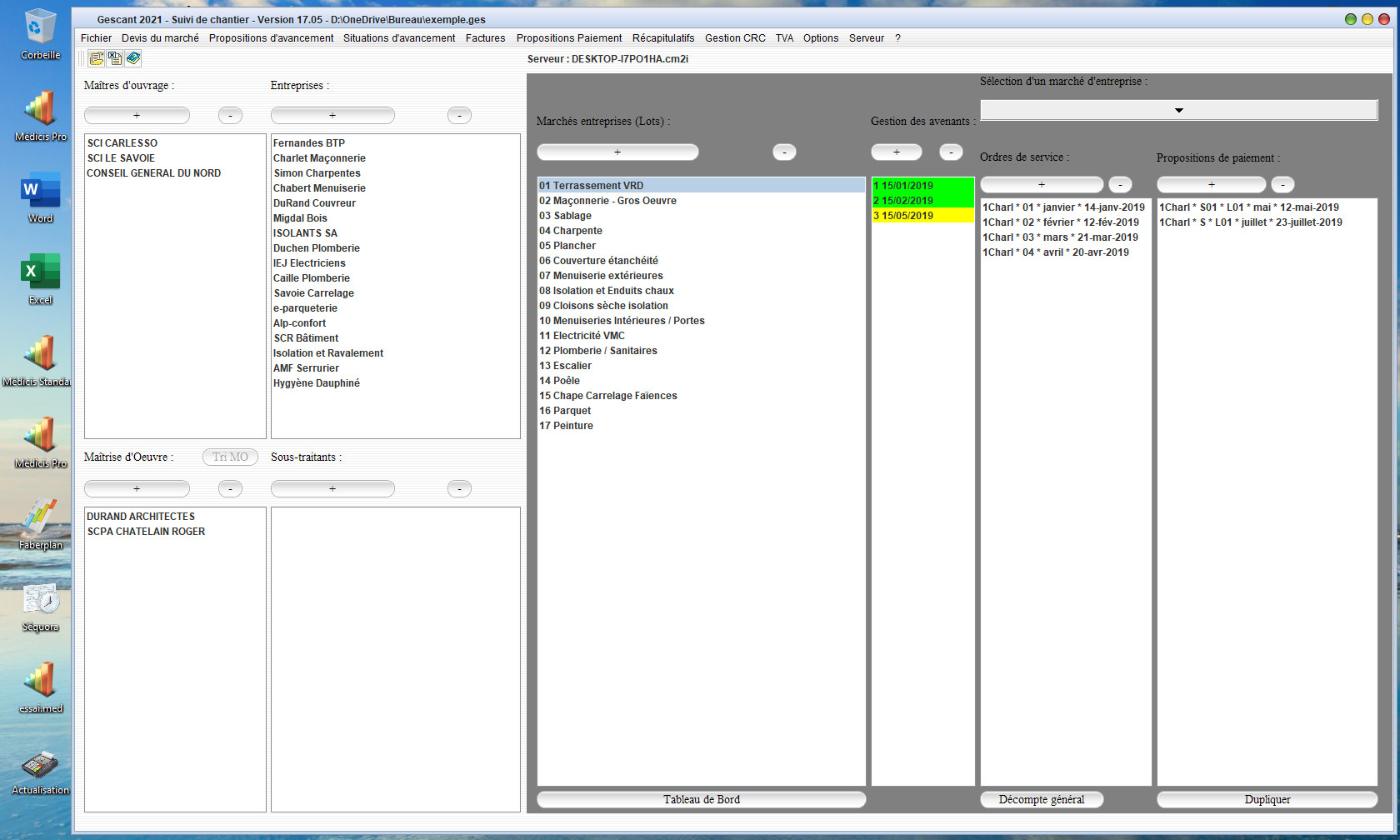Add a Sous-traitant with plus button
1400x840 pixels.
332,488
